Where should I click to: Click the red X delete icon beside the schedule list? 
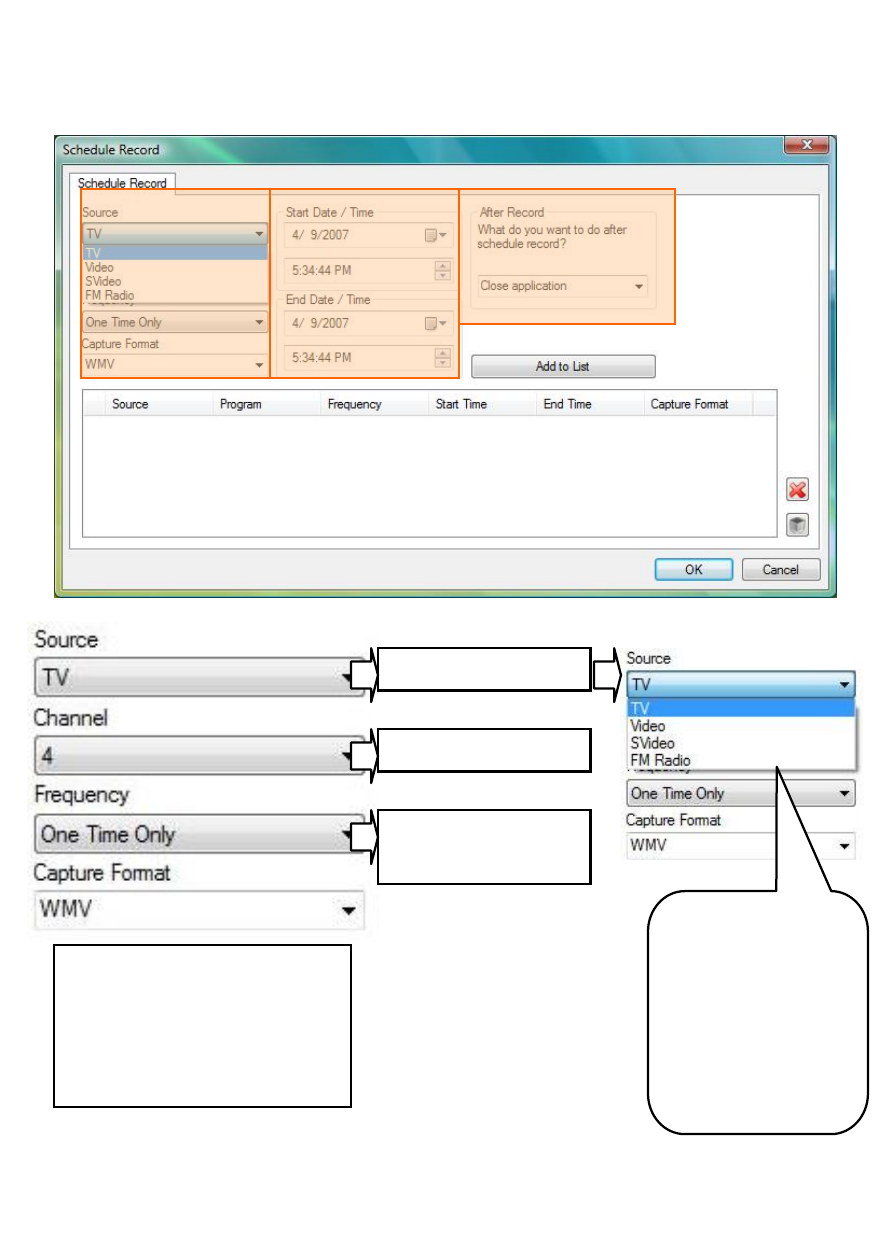pos(797,490)
